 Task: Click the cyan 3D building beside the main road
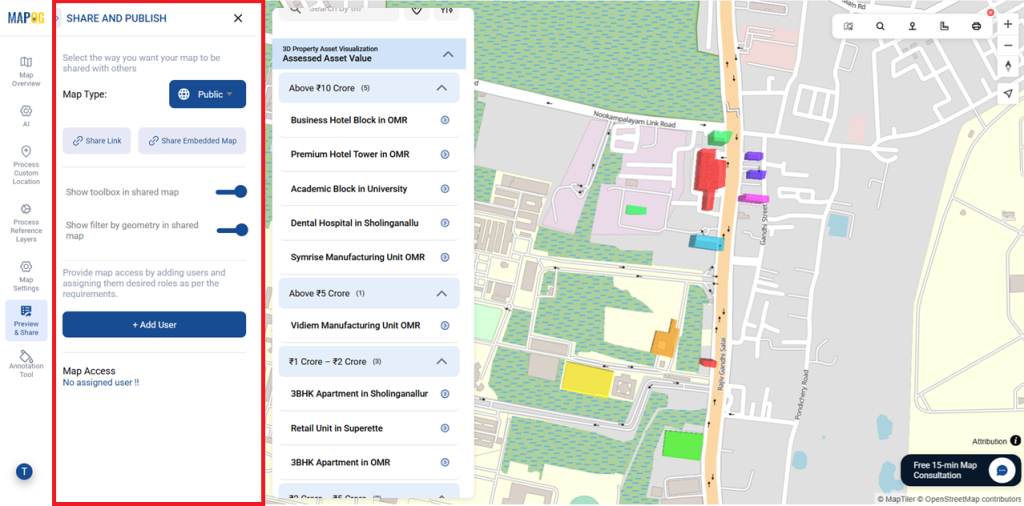point(706,242)
